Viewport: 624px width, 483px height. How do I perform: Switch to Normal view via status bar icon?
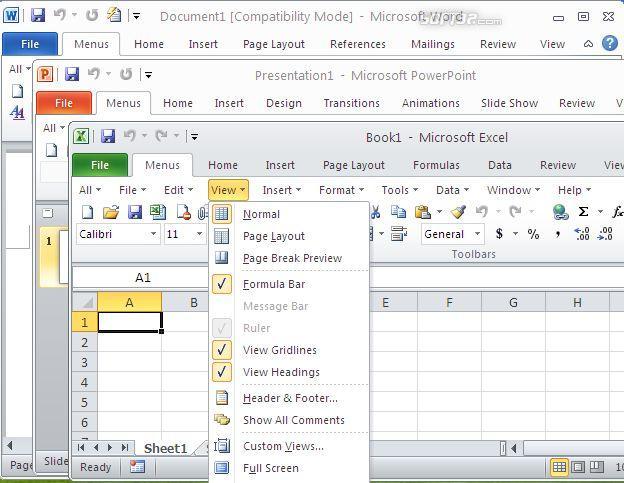[x=559, y=467]
